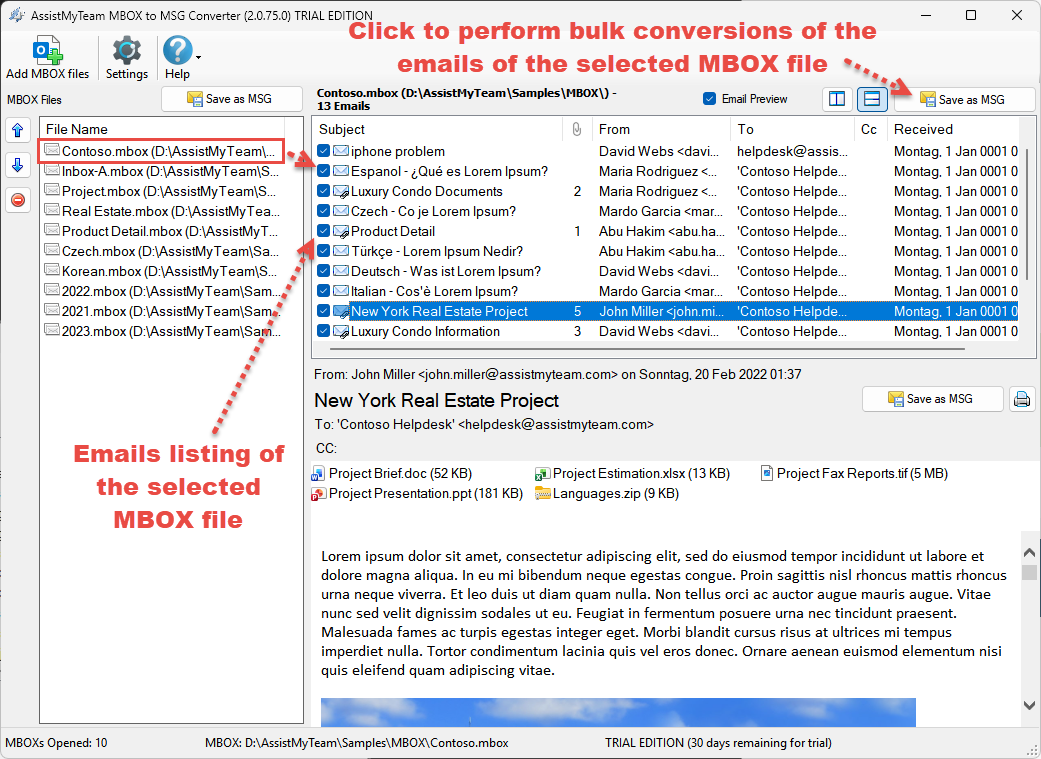This screenshot has width=1041, height=759.
Task: Uncheck the Email Preview checkbox
Action: (x=708, y=99)
